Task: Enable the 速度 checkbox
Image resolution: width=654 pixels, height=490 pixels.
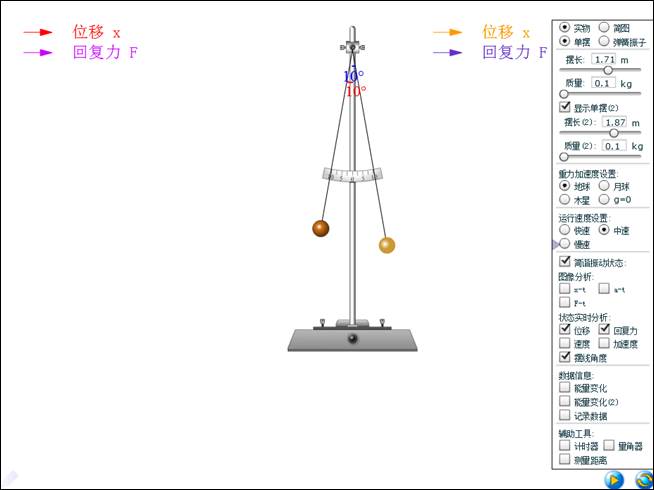Action: [566, 343]
